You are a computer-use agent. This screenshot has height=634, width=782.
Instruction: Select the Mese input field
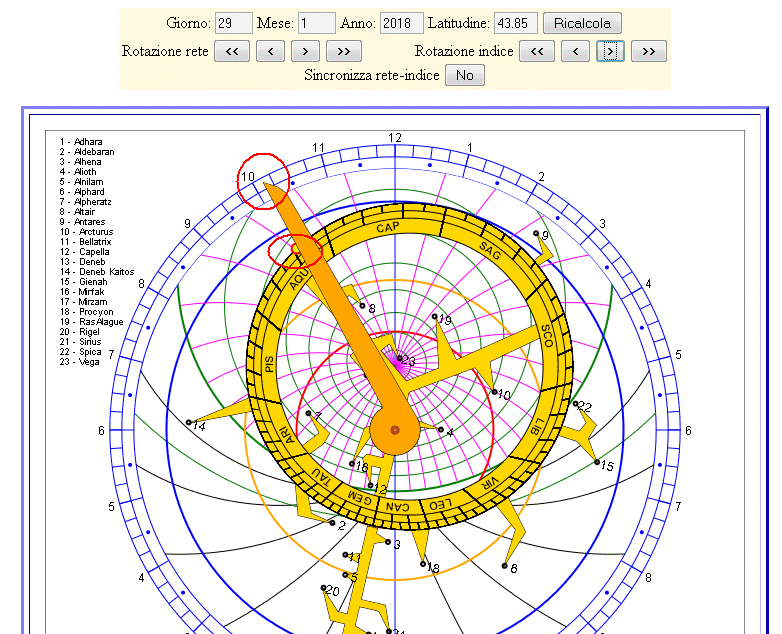(x=316, y=23)
